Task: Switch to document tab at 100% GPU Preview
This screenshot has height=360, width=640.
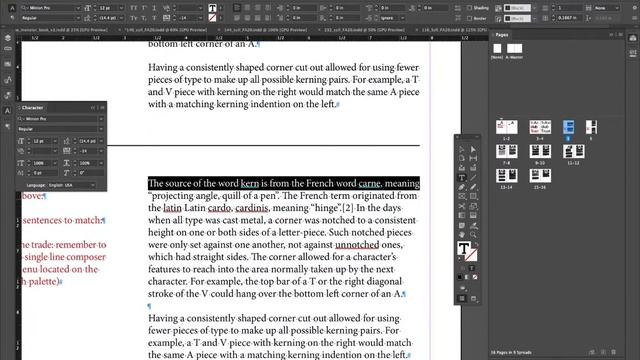Action: [x=265, y=30]
